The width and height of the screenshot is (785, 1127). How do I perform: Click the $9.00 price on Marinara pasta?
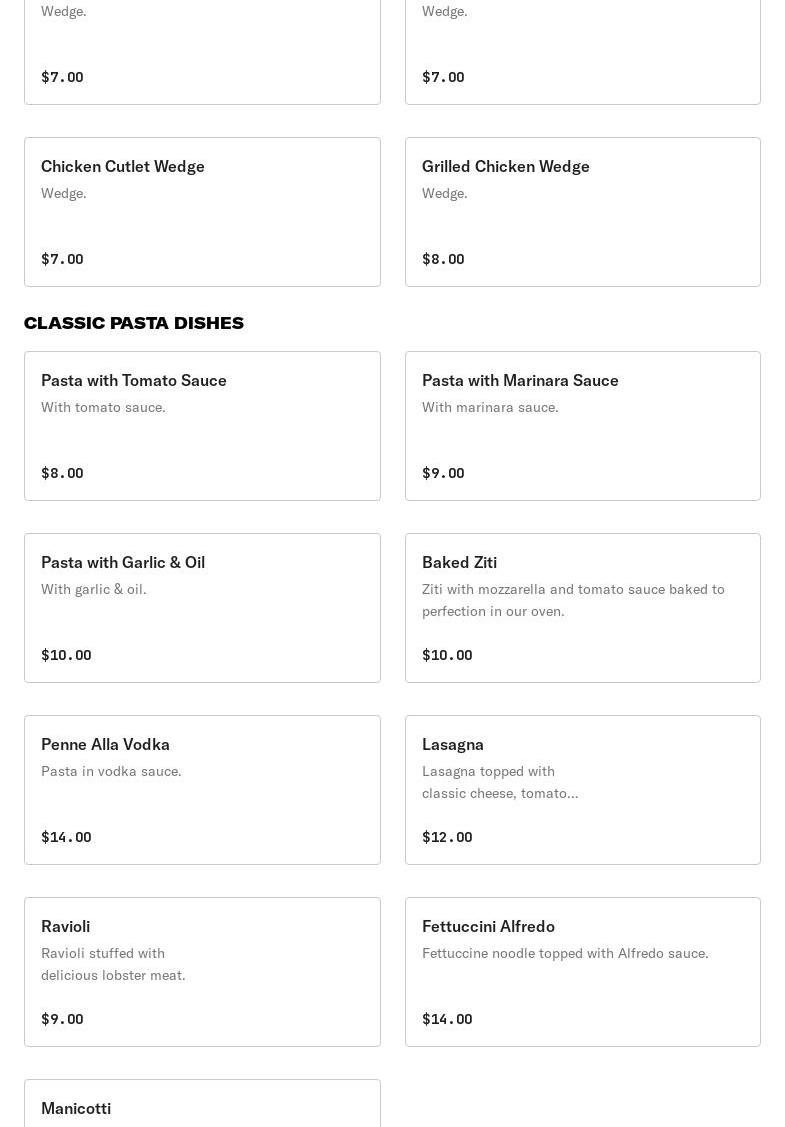click(443, 473)
